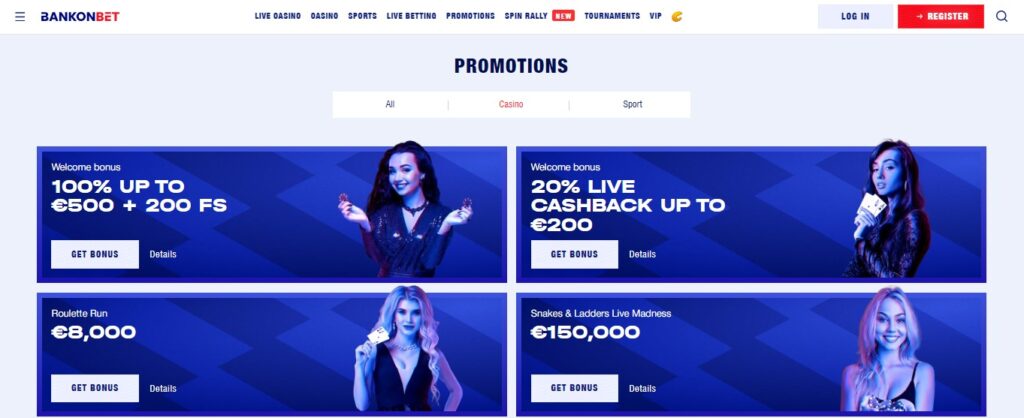Get bonus for Snakes & Ladders Live Madness

tap(574, 388)
